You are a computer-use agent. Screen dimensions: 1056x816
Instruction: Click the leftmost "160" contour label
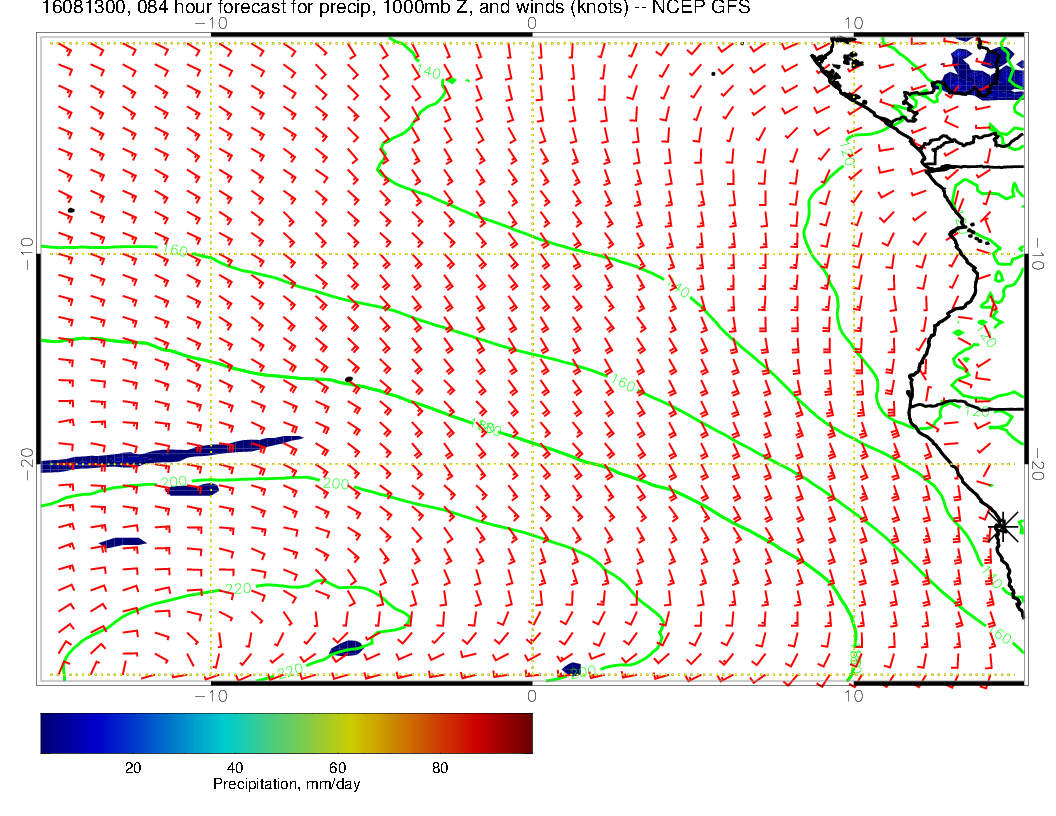[x=174, y=250]
